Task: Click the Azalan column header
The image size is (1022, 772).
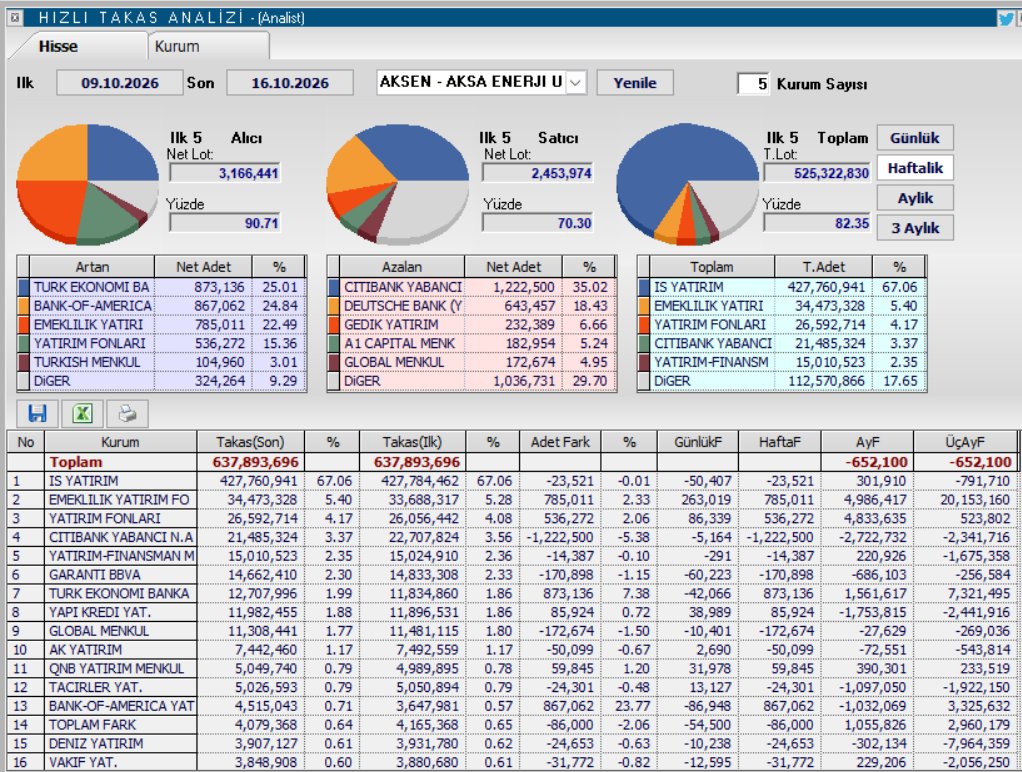Action: pos(402,267)
